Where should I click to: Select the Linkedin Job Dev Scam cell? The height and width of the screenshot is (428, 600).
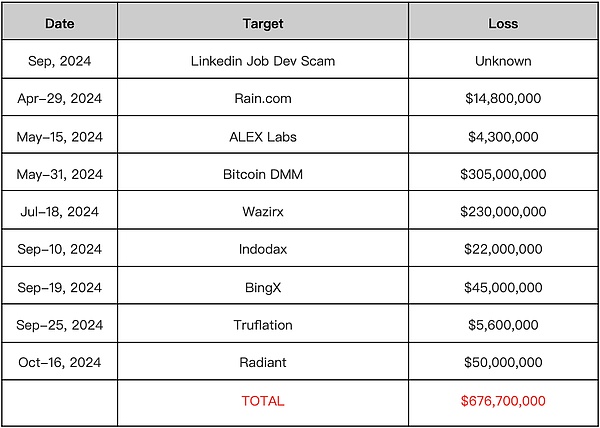click(262, 60)
